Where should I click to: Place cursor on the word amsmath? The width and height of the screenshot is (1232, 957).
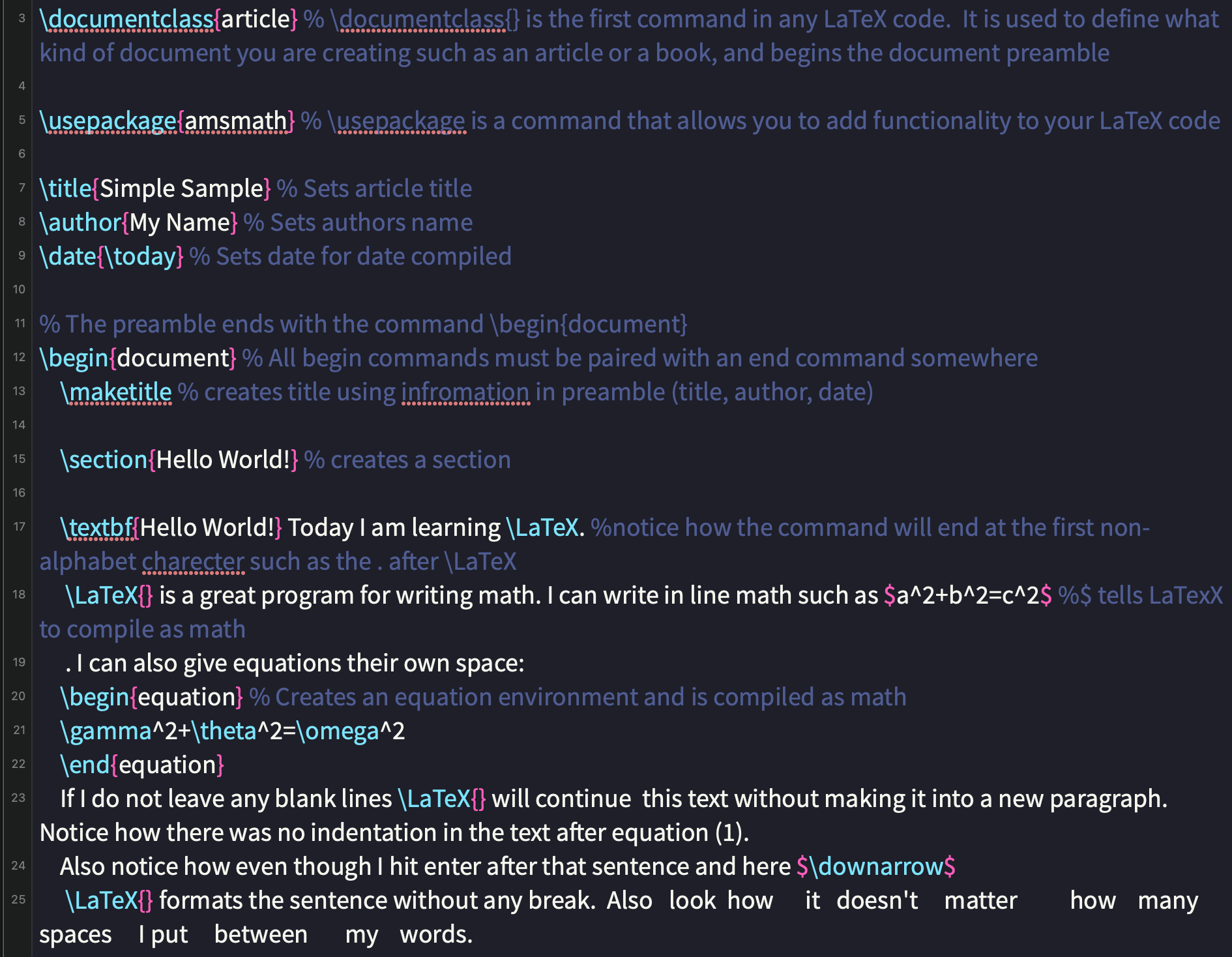tap(236, 121)
